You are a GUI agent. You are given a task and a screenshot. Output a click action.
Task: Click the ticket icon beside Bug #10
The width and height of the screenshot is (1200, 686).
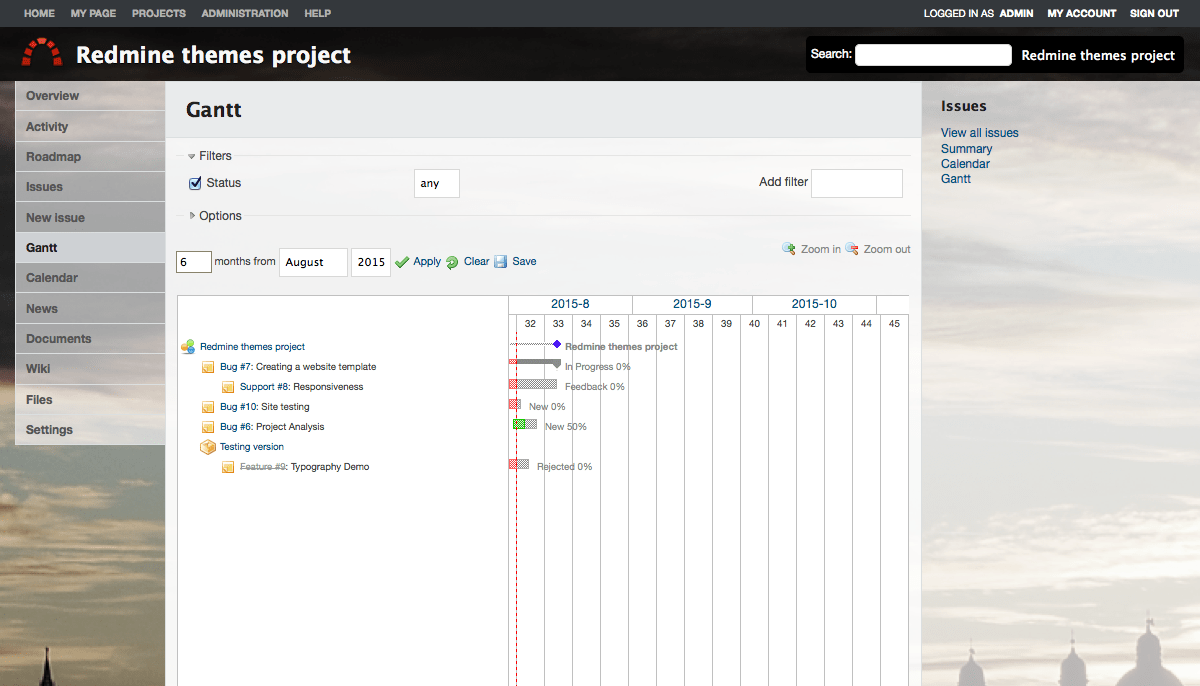[208, 407]
